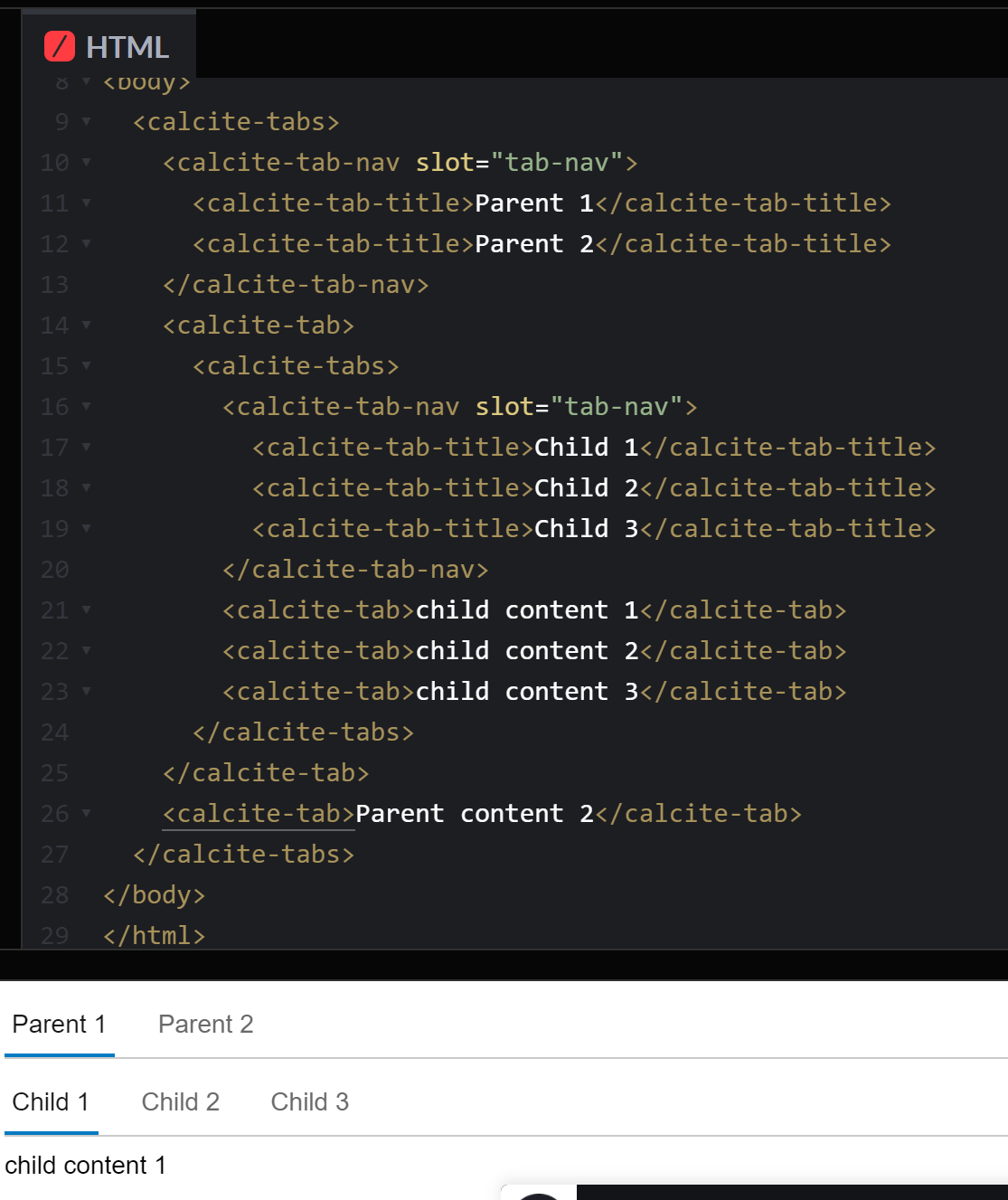Collapse the body element fold arrow
Image resolution: width=1008 pixels, height=1200 pixels.
(x=84, y=80)
